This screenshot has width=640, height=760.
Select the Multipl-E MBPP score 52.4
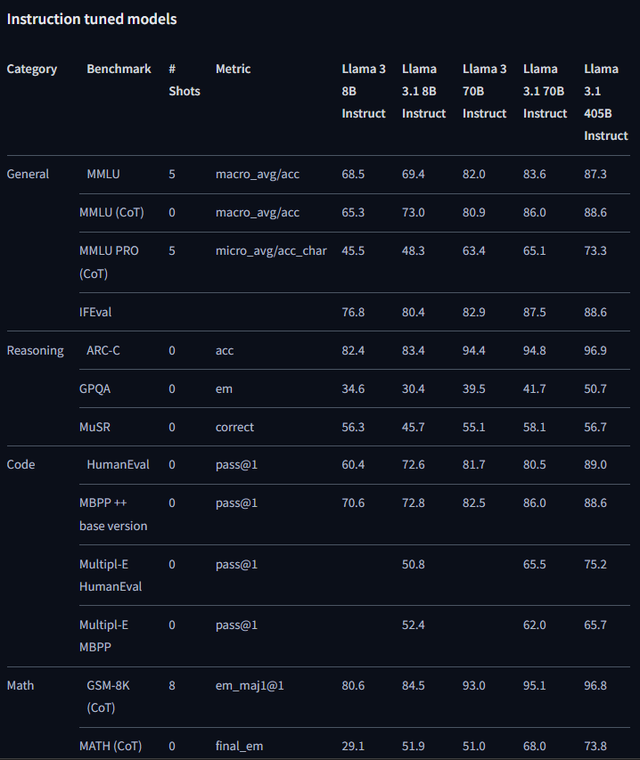pos(413,625)
